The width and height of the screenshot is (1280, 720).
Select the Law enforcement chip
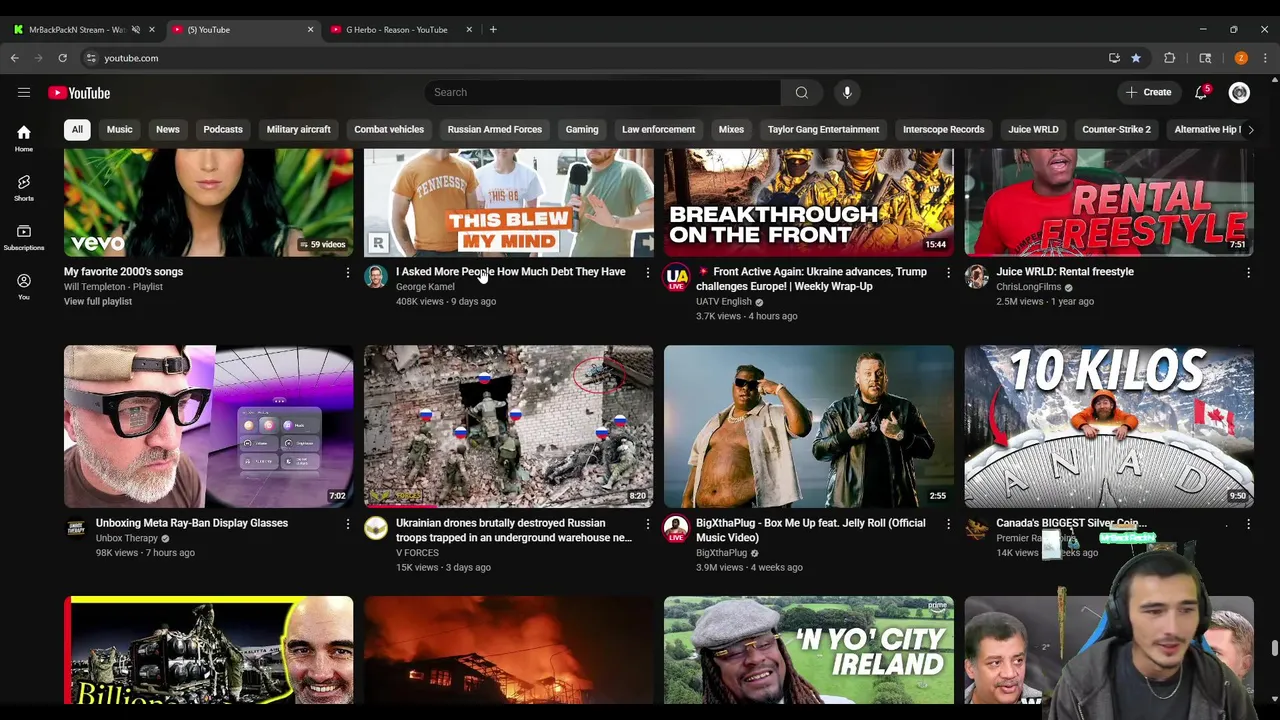coord(658,129)
